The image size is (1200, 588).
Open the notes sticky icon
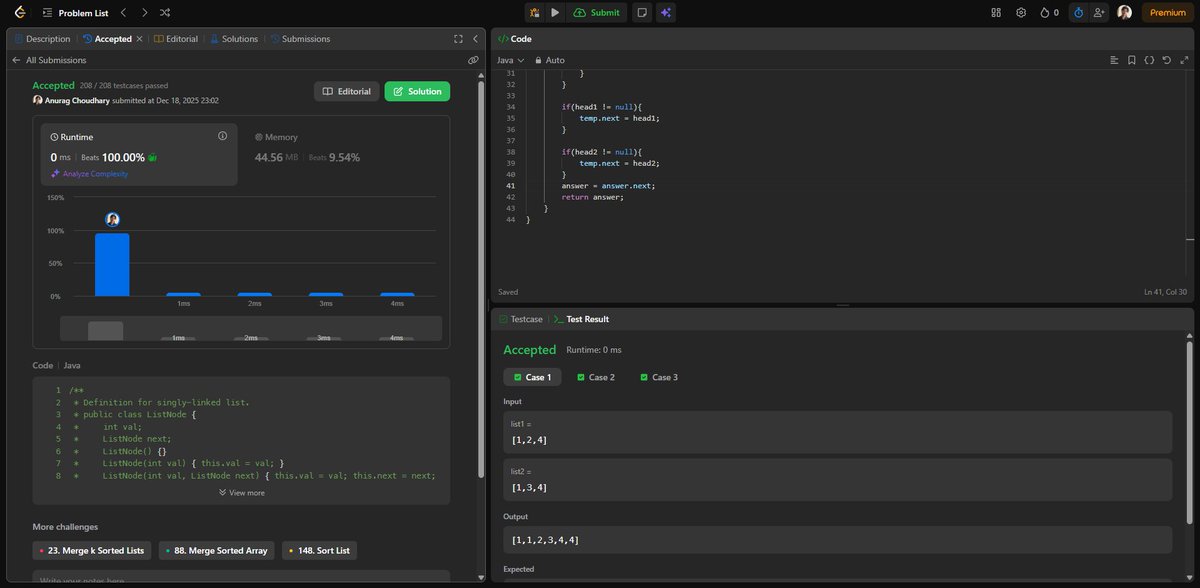tap(642, 12)
